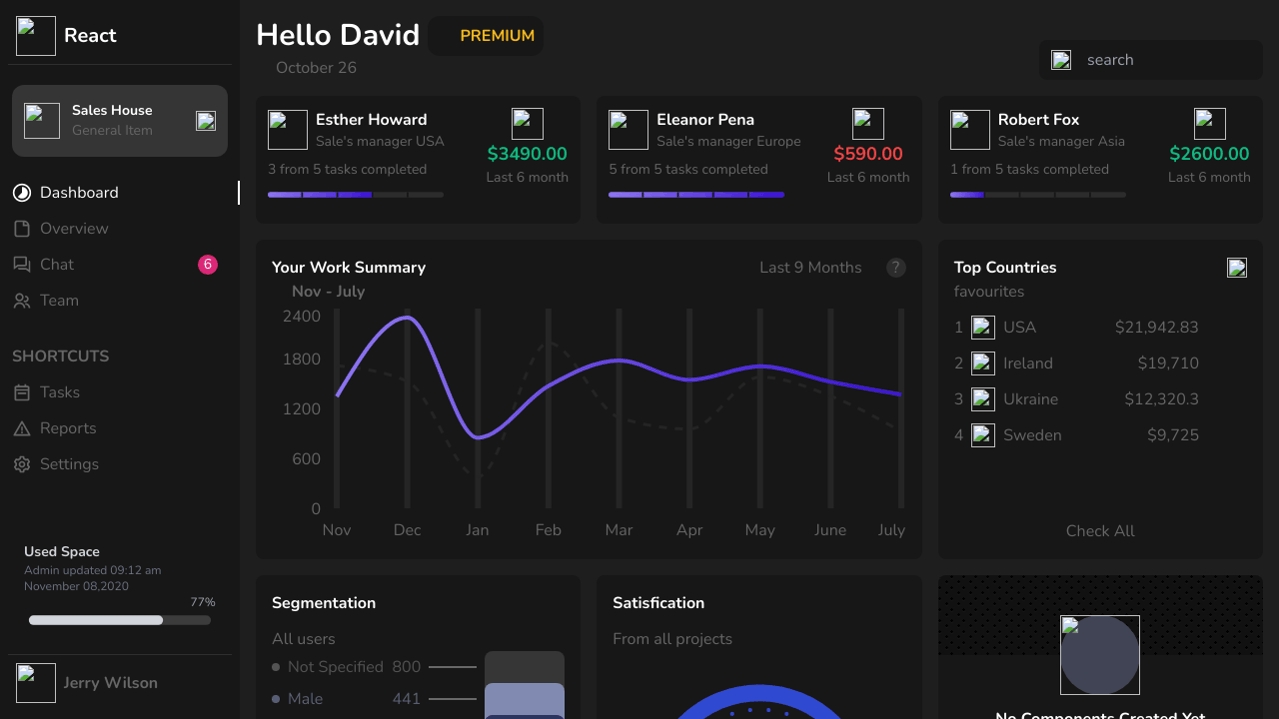
Task: Click the Settings gear icon
Action: 22,465
